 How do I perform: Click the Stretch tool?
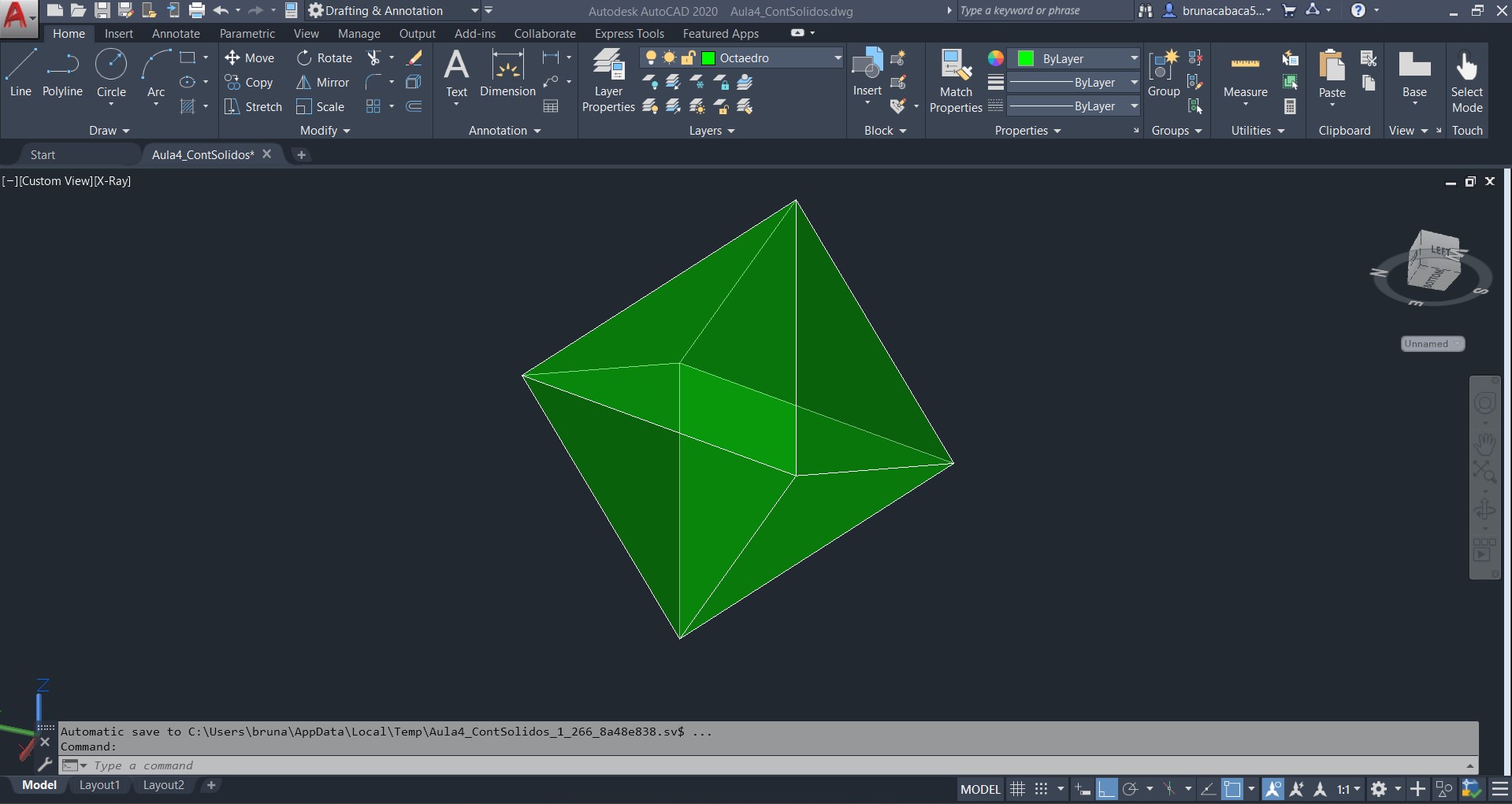click(x=253, y=106)
